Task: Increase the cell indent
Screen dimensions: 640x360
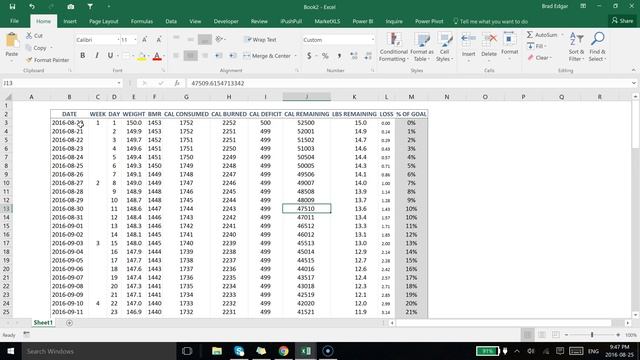Action: pos(233,56)
